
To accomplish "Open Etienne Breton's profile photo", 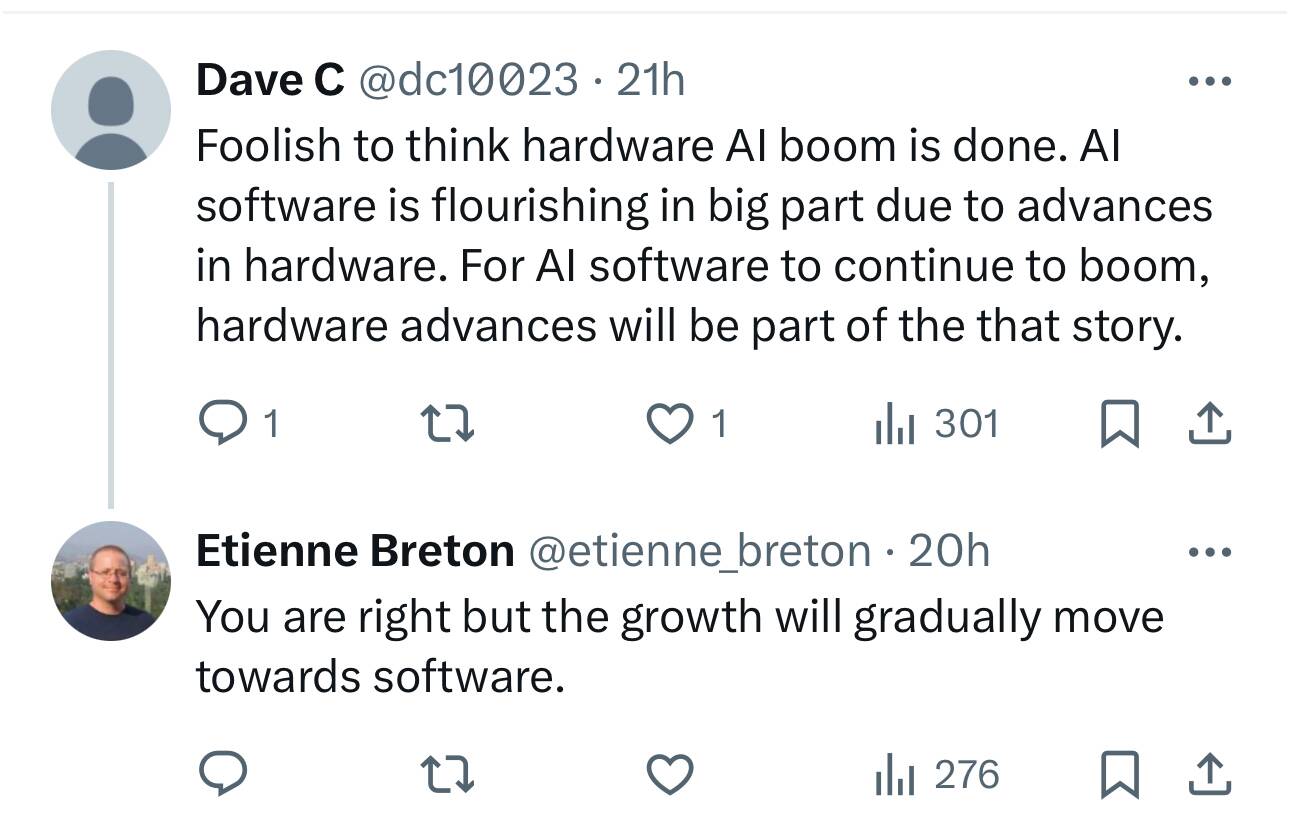I will point(111,581).
